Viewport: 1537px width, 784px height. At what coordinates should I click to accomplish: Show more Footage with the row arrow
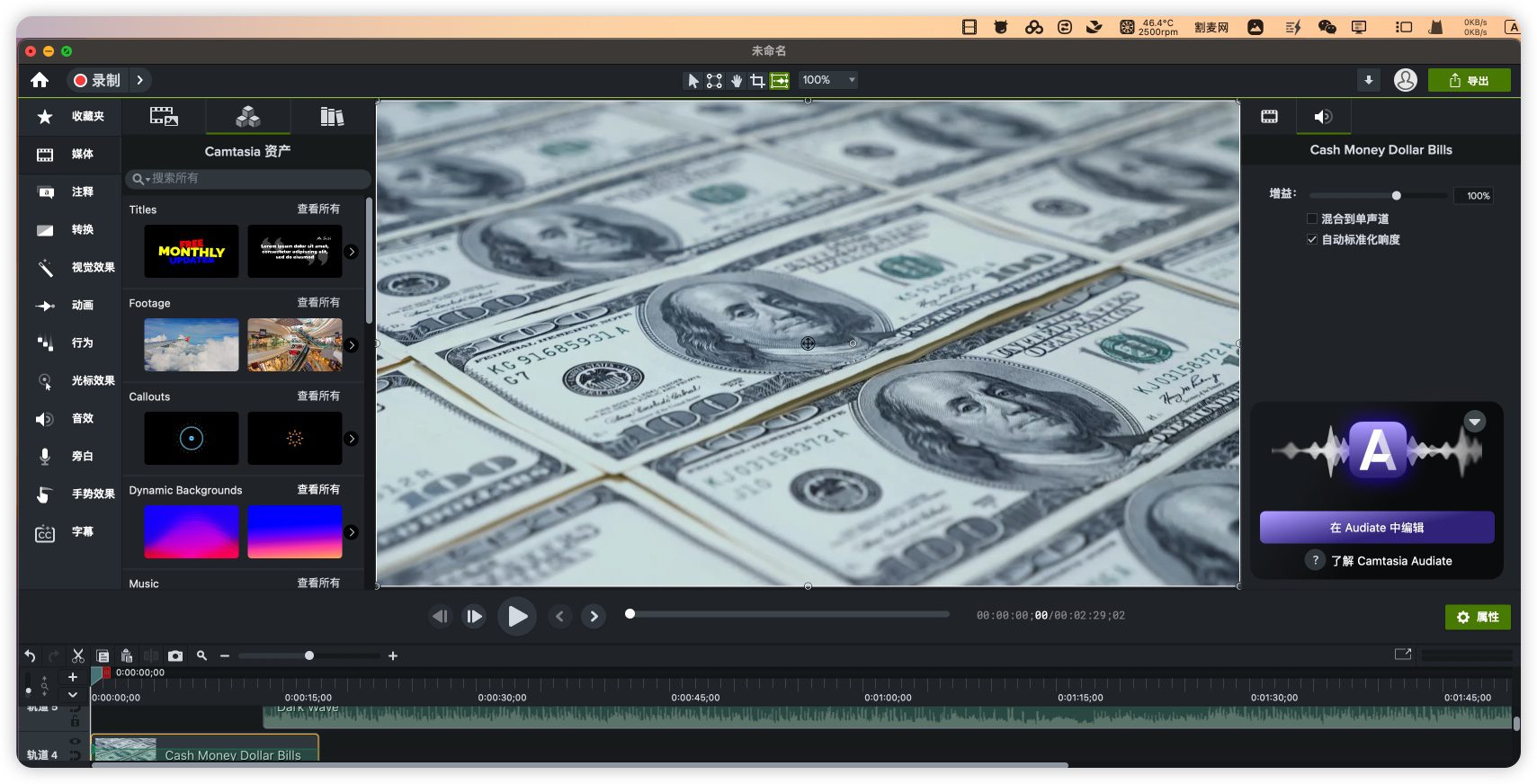[352, 345]
